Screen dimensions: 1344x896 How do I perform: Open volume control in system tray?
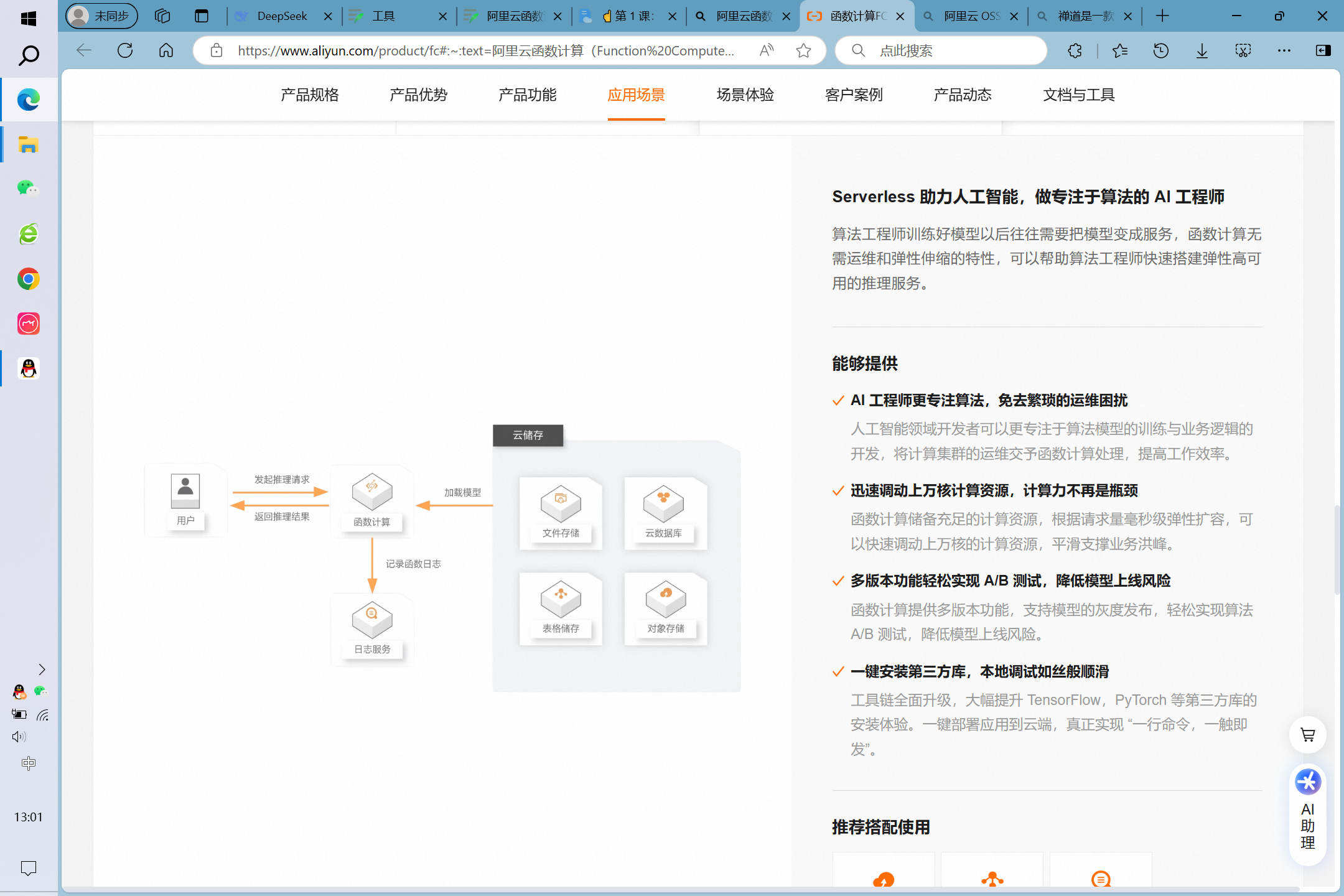coord(19,737)
